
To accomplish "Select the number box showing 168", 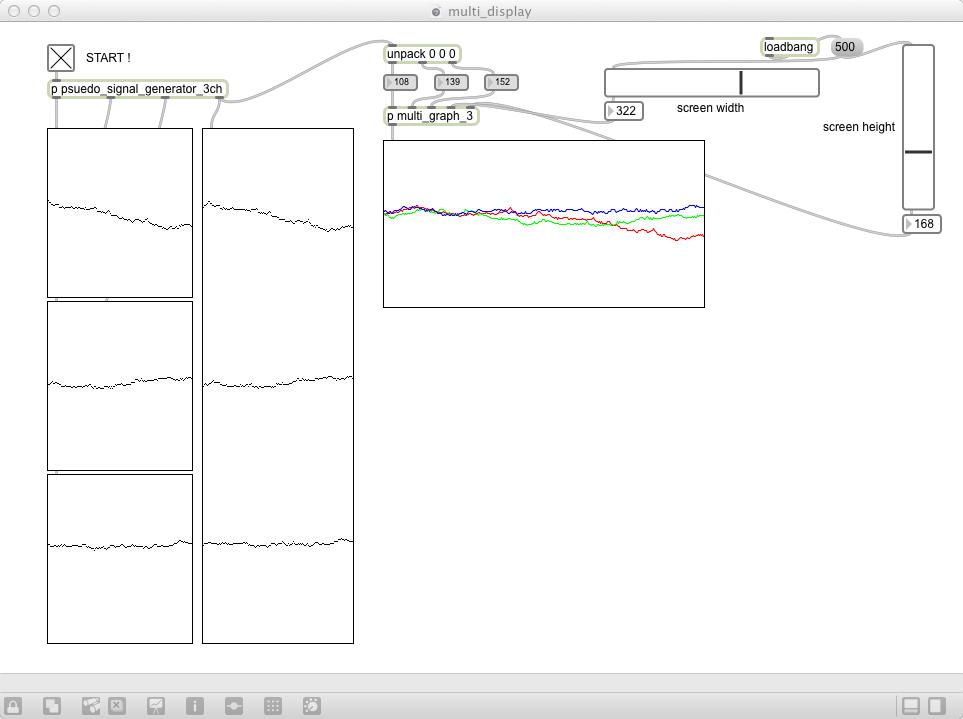I will 922,224.
